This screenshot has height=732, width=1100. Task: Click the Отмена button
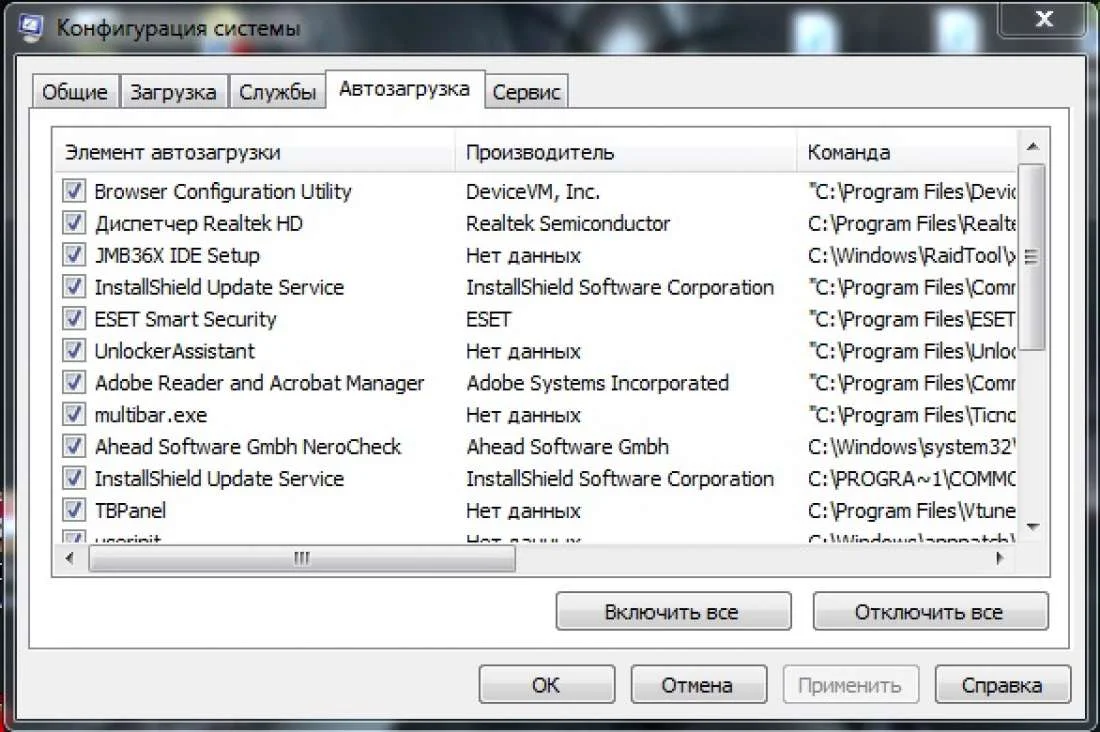click(x=698, y=684)
